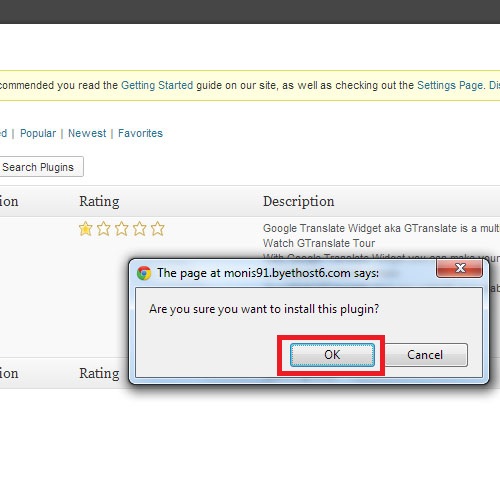Click the Description column header
This screenshot has height=500, width=500.
(x=299, y=202)
